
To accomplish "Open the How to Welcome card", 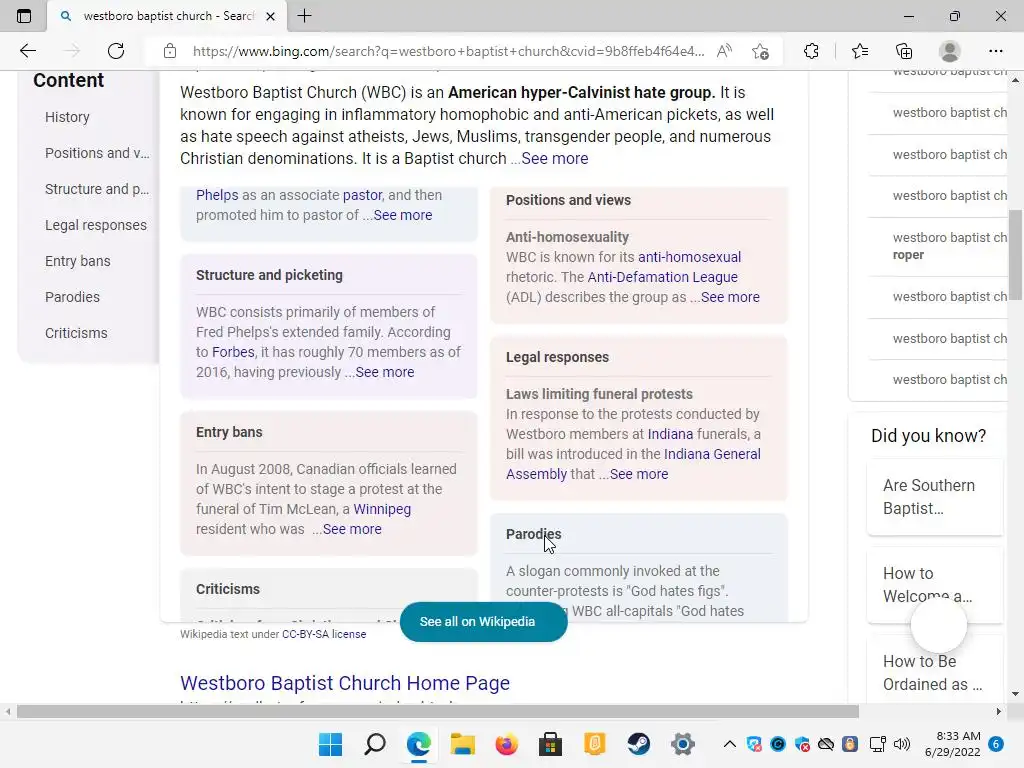I will tap(935, 584).
